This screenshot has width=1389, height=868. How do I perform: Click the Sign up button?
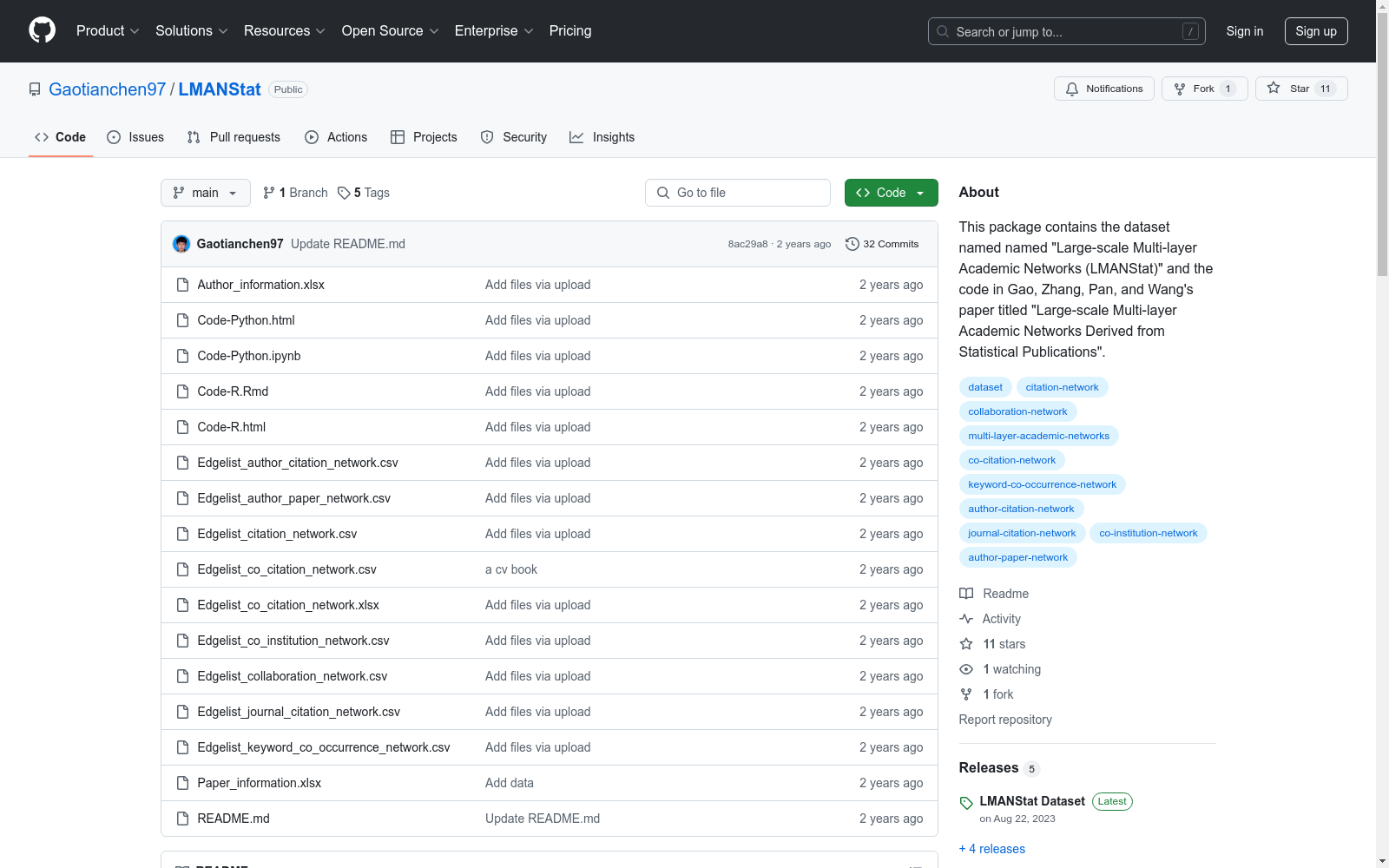[1316, 31]
